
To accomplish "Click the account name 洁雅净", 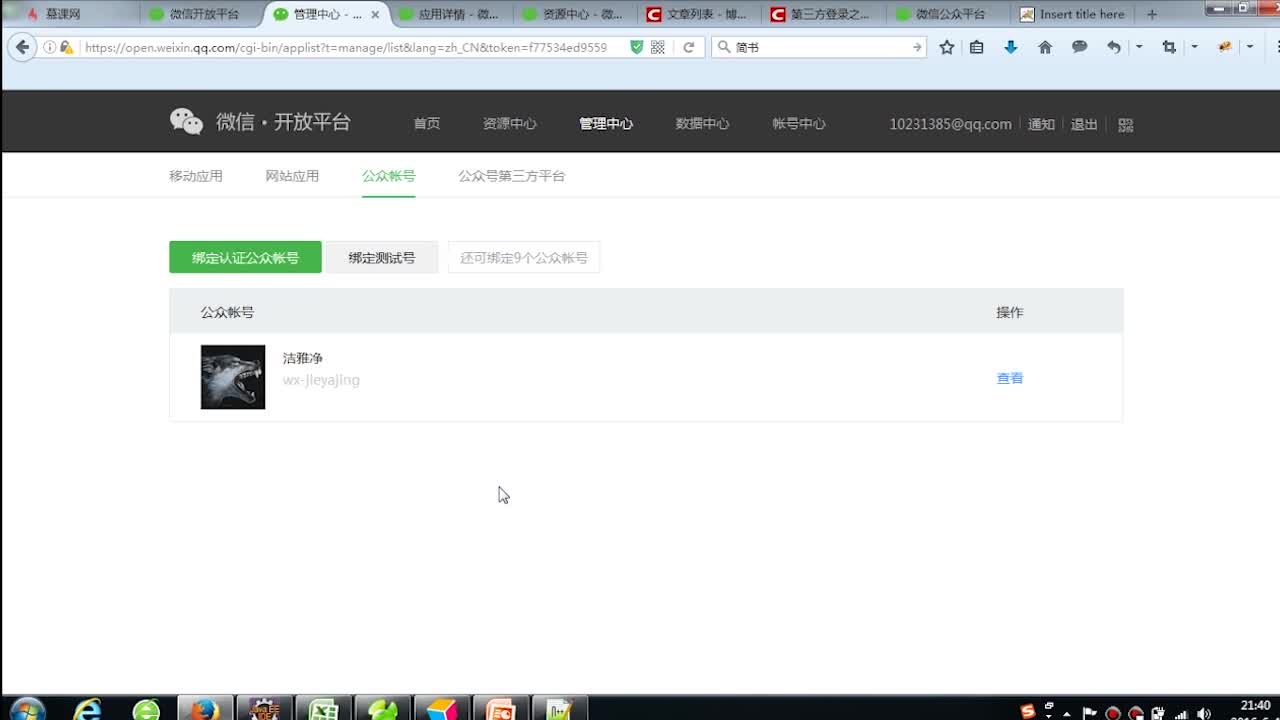I will coord(303,358).
